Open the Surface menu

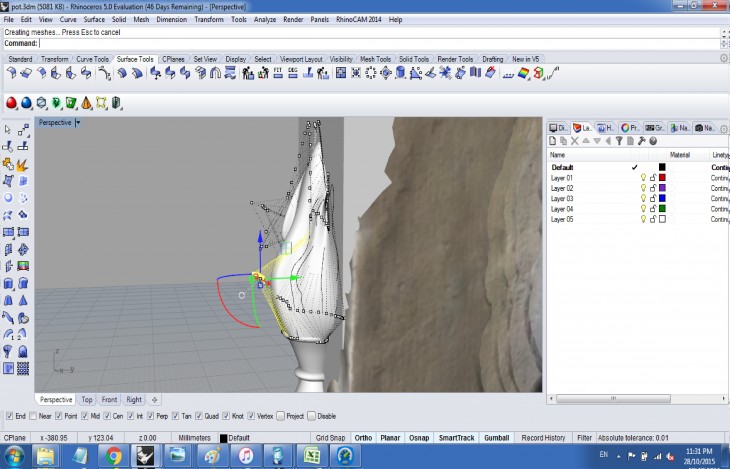94,19
